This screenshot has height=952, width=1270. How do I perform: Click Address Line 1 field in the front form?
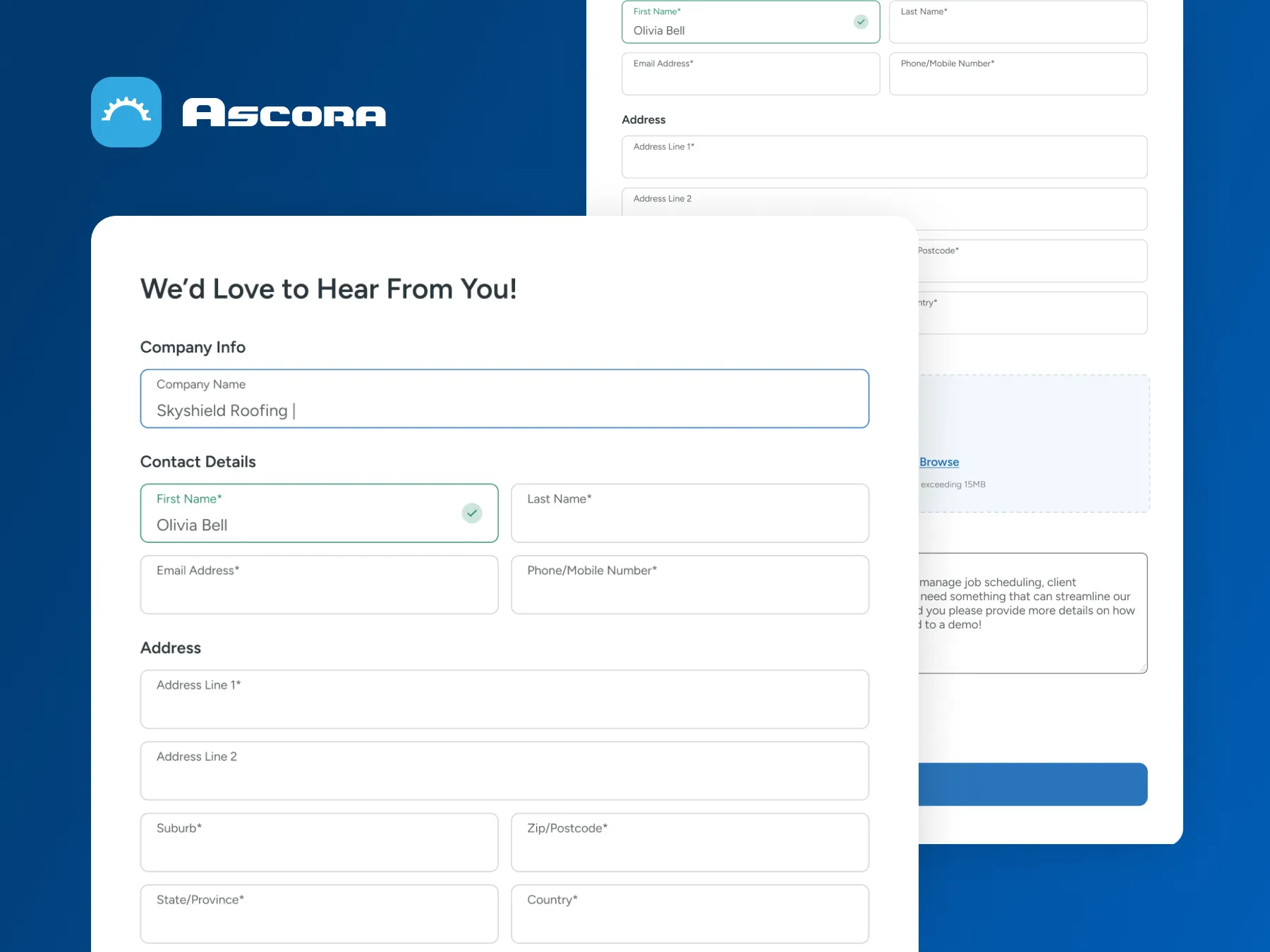point(504,700)
